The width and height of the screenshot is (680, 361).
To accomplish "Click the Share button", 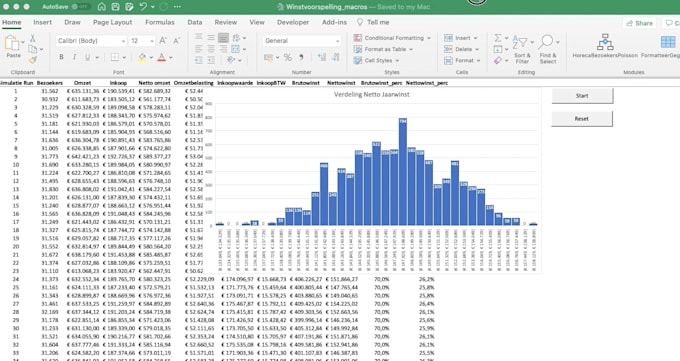I will [x=640, y=23].
